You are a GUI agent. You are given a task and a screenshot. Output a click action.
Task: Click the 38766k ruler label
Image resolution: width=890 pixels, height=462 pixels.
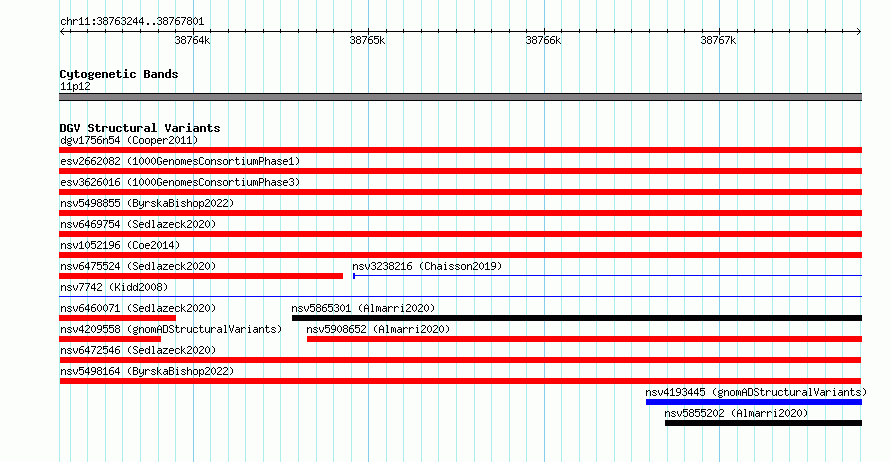[x=543, y=40]
